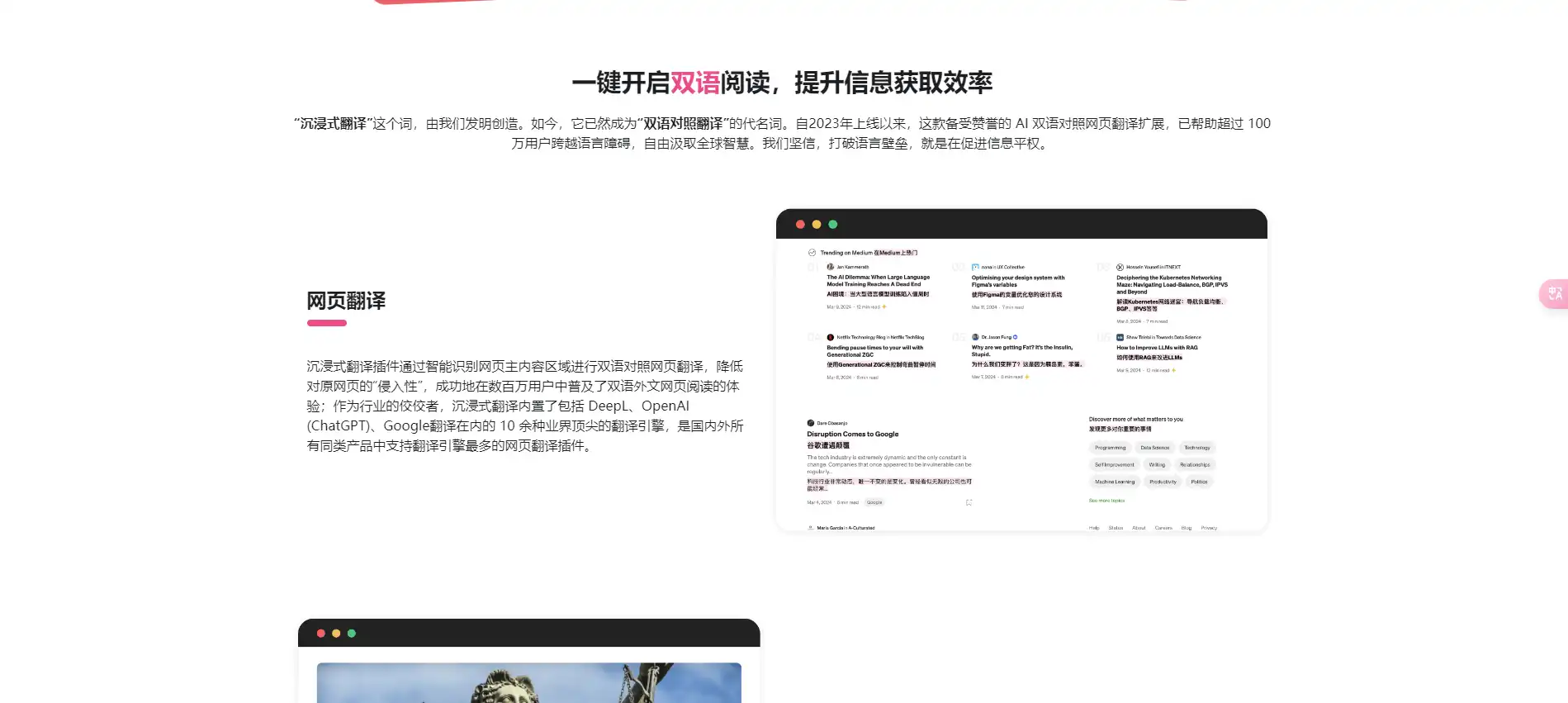Select the Relationships topic pill
The image size is (1568, 703).
(x=1195, y=465)
